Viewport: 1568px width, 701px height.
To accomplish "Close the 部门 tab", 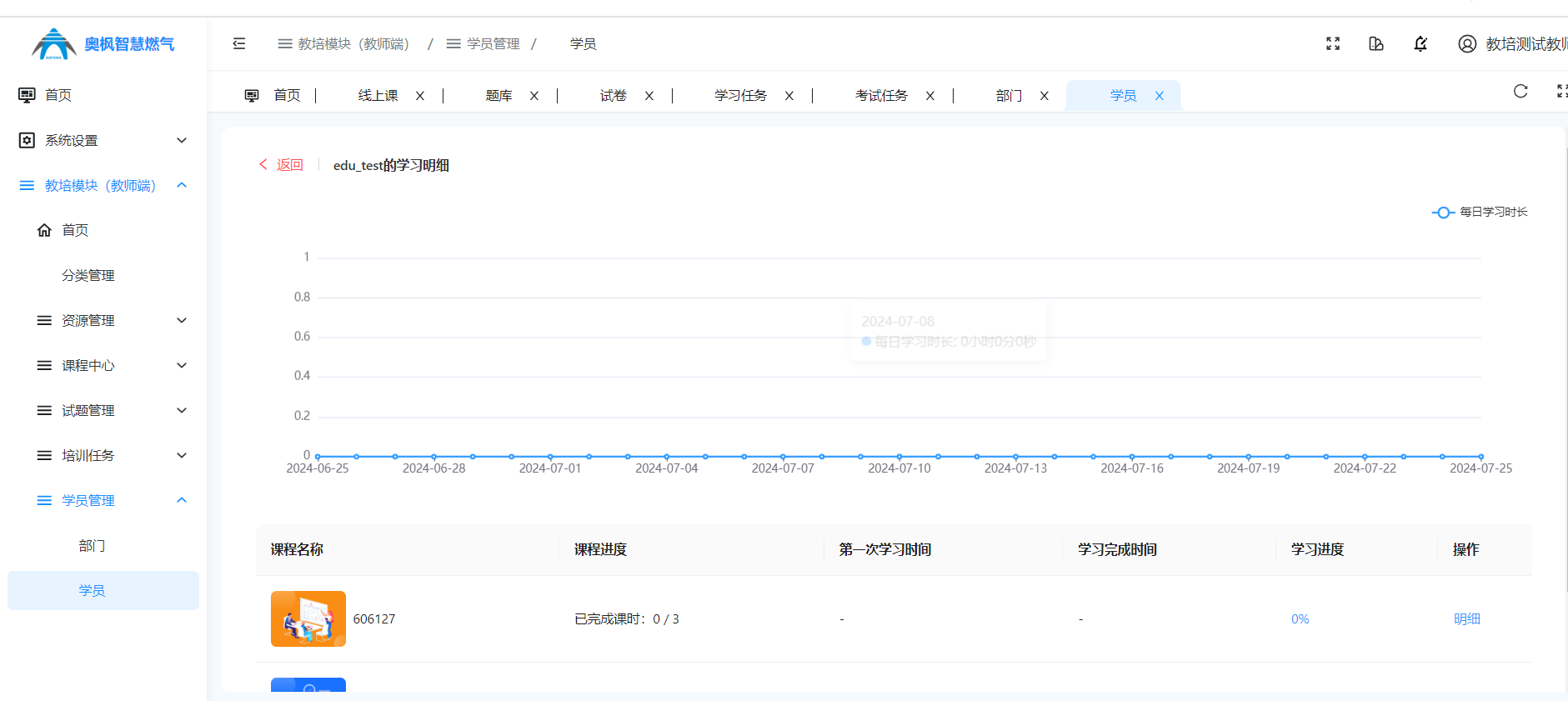I will 1044,96.
